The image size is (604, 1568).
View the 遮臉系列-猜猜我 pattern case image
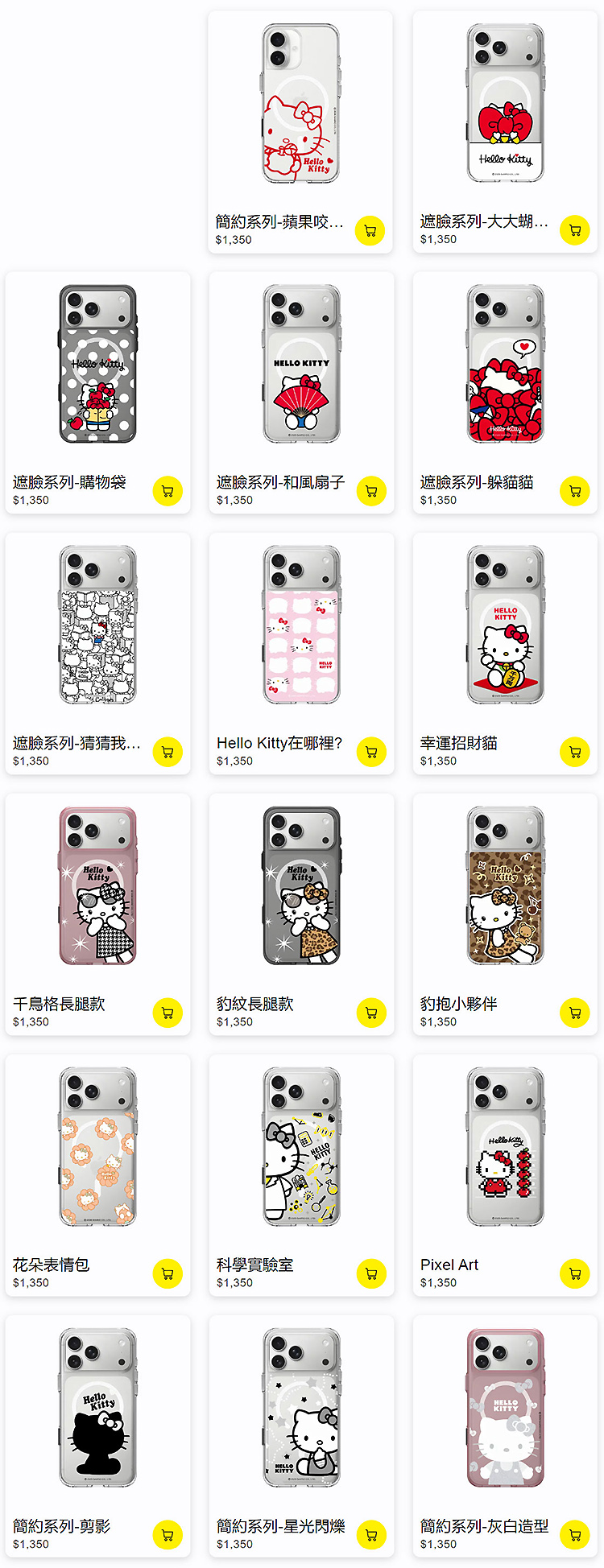(97, 625)
